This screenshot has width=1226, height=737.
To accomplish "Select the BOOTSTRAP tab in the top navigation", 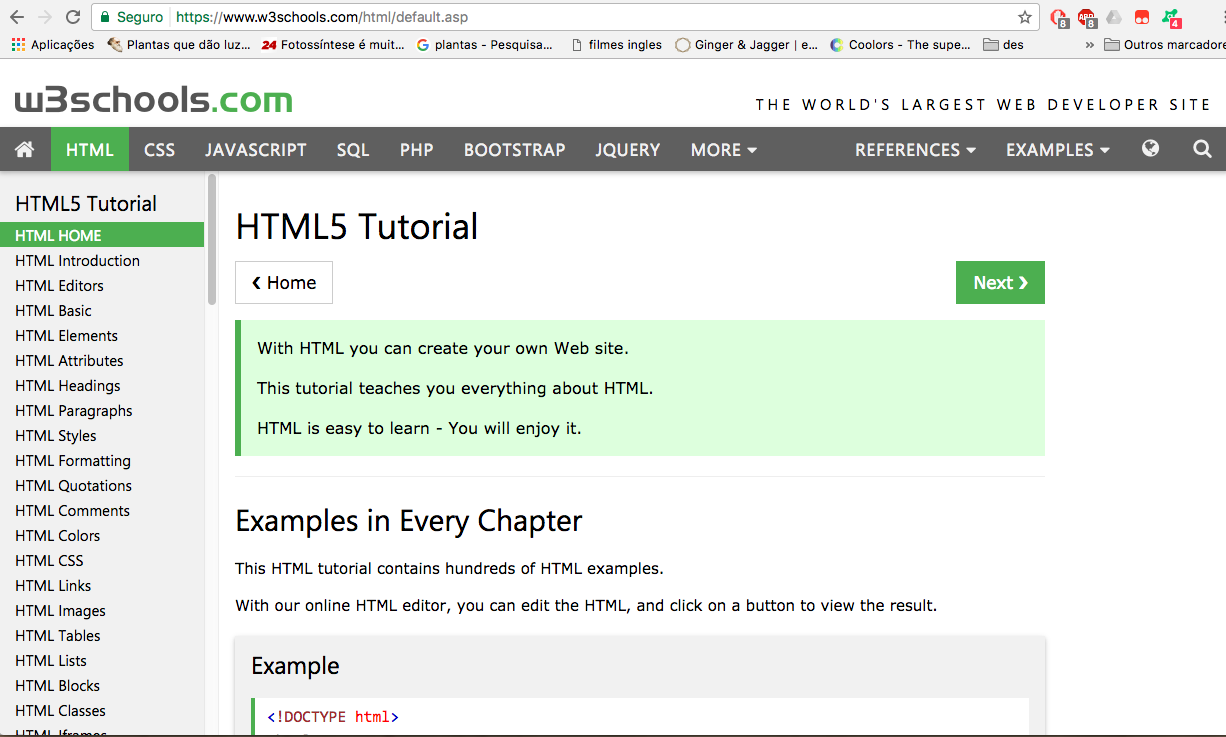I will pos(515,149).
